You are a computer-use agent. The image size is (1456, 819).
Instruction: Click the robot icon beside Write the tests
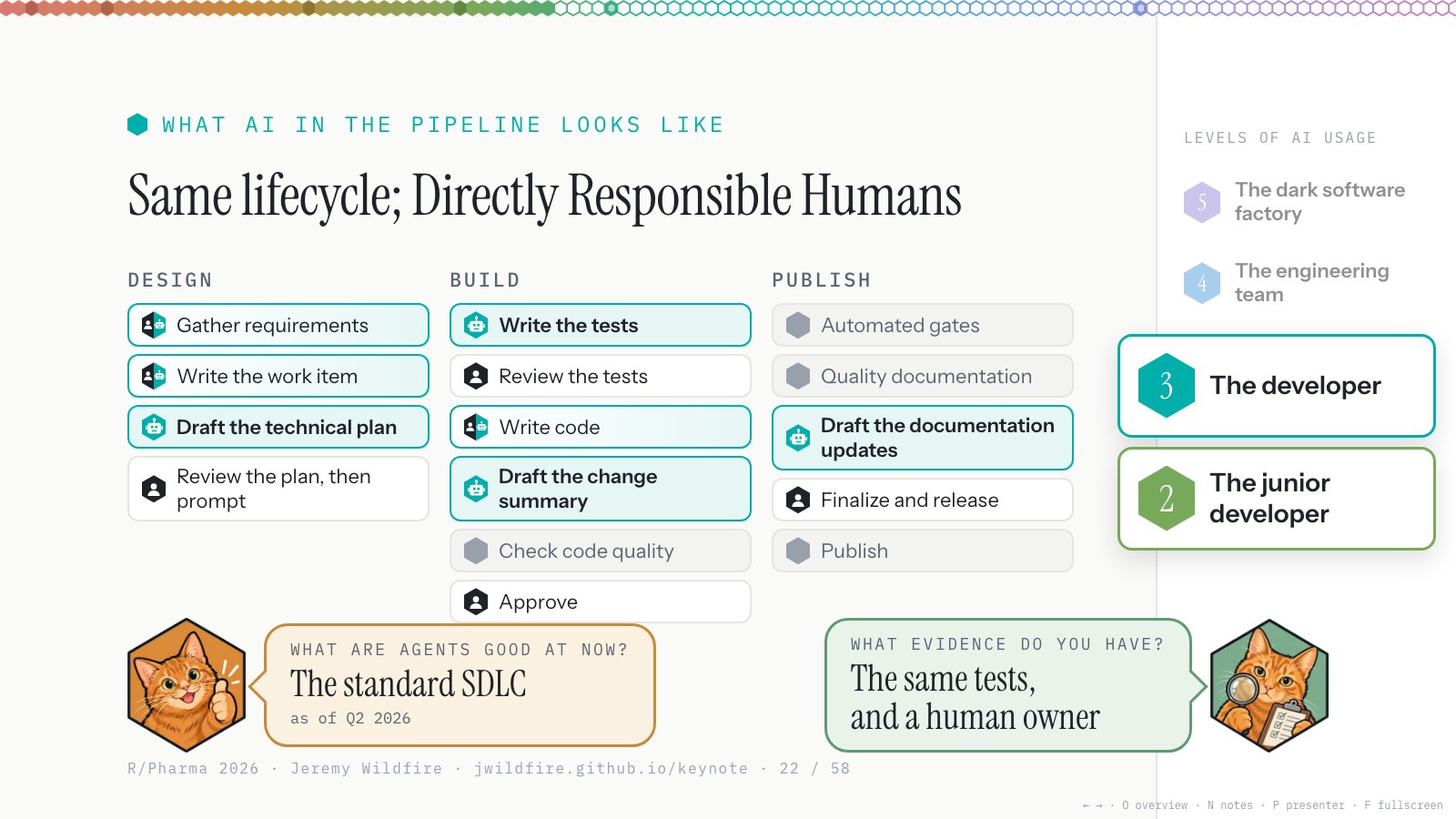tap(476, 325)
